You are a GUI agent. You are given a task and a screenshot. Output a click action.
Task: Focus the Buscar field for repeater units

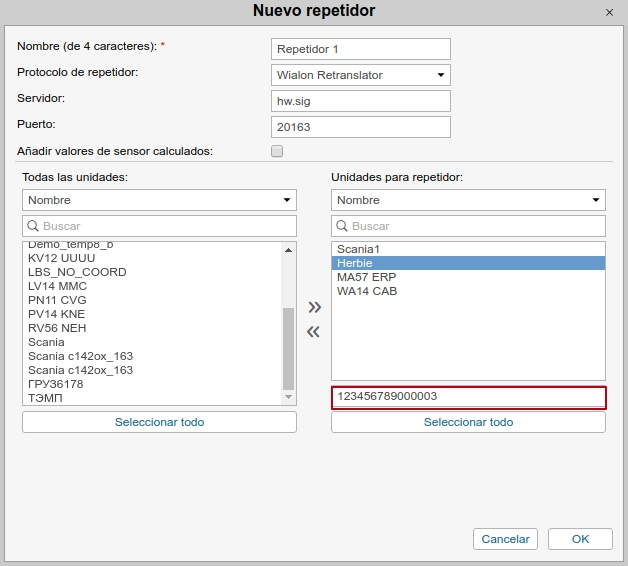pyautogui.click(x=475, y=226)
